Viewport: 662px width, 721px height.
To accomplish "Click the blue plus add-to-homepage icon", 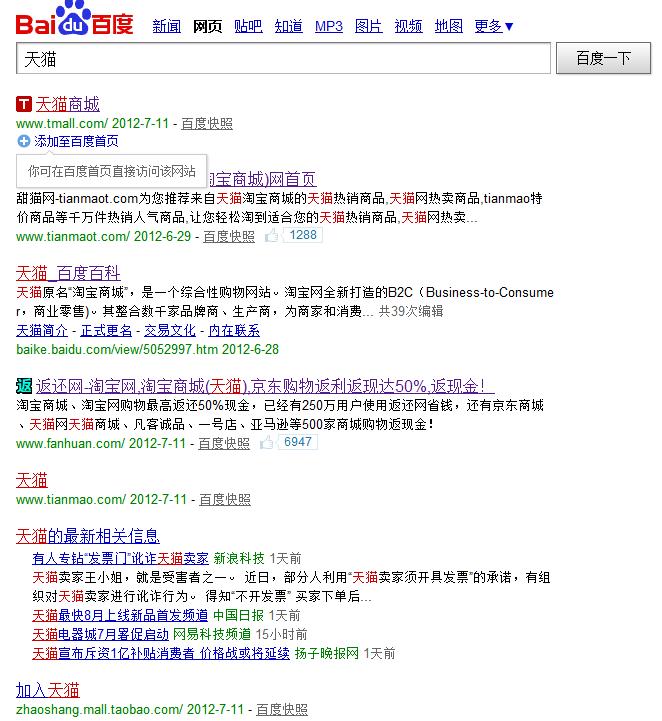I will point(24,142).
